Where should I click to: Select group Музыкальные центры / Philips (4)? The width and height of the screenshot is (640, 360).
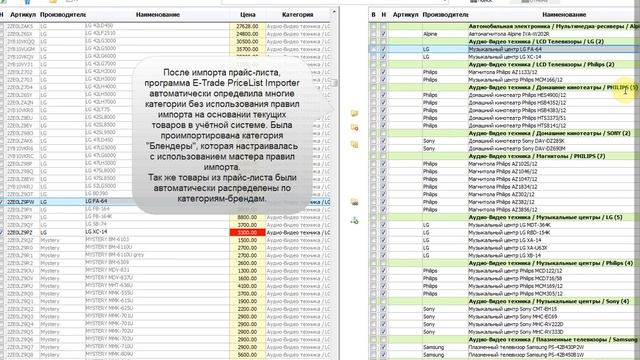coord(550,263)
